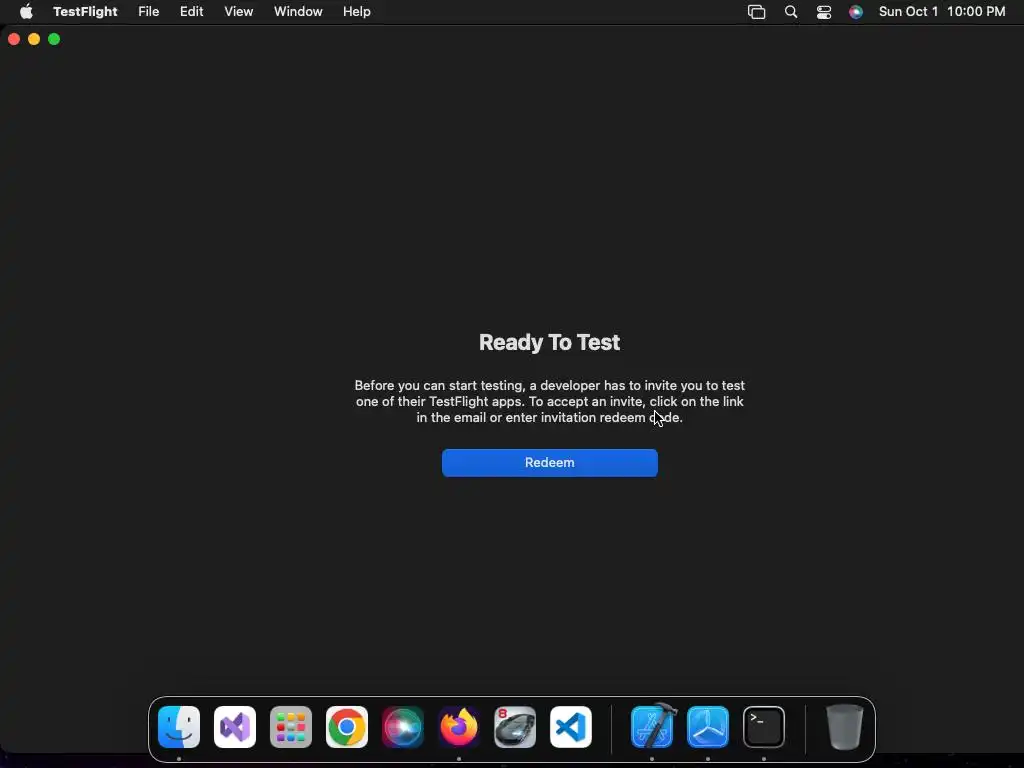Open the Asphalt 8 racing game icon

pyautogui.click(x=515, y=727)
